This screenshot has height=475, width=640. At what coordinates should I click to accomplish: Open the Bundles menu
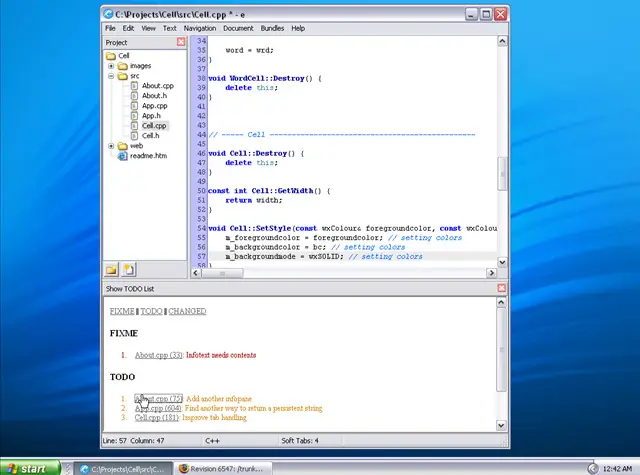pyautogui.click(x=272, y=28)
